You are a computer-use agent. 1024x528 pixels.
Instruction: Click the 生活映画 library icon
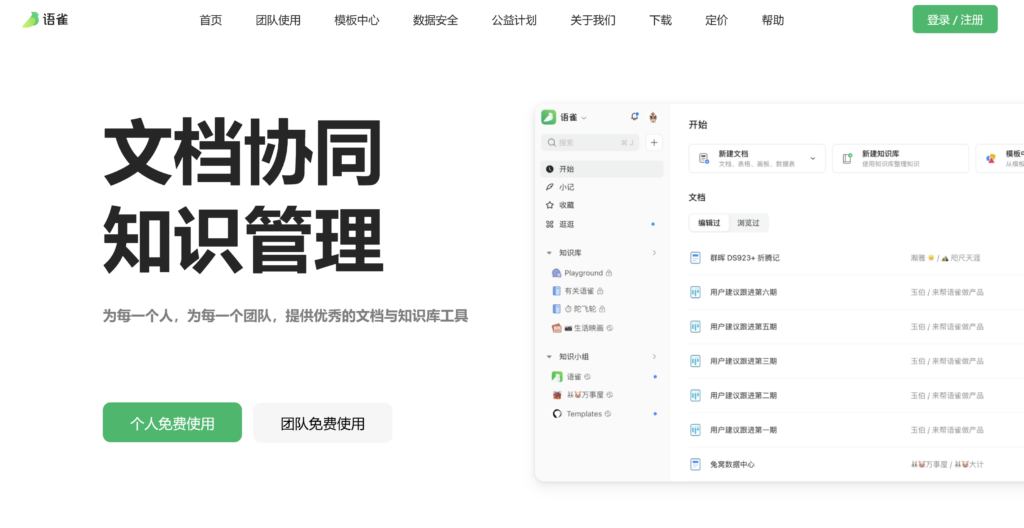coord(556,328)
